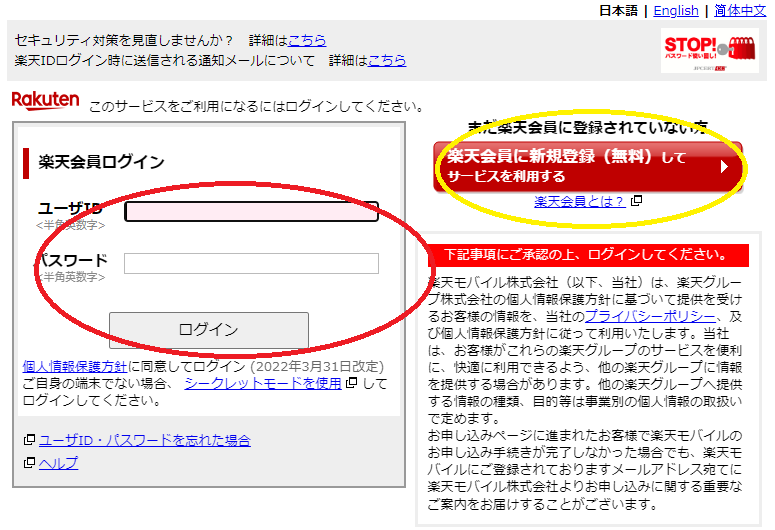Click the icon before ユーザID・パスワードを忘れた場合
The width and height of the screenshot is (775, 530).
coord(29,440)
